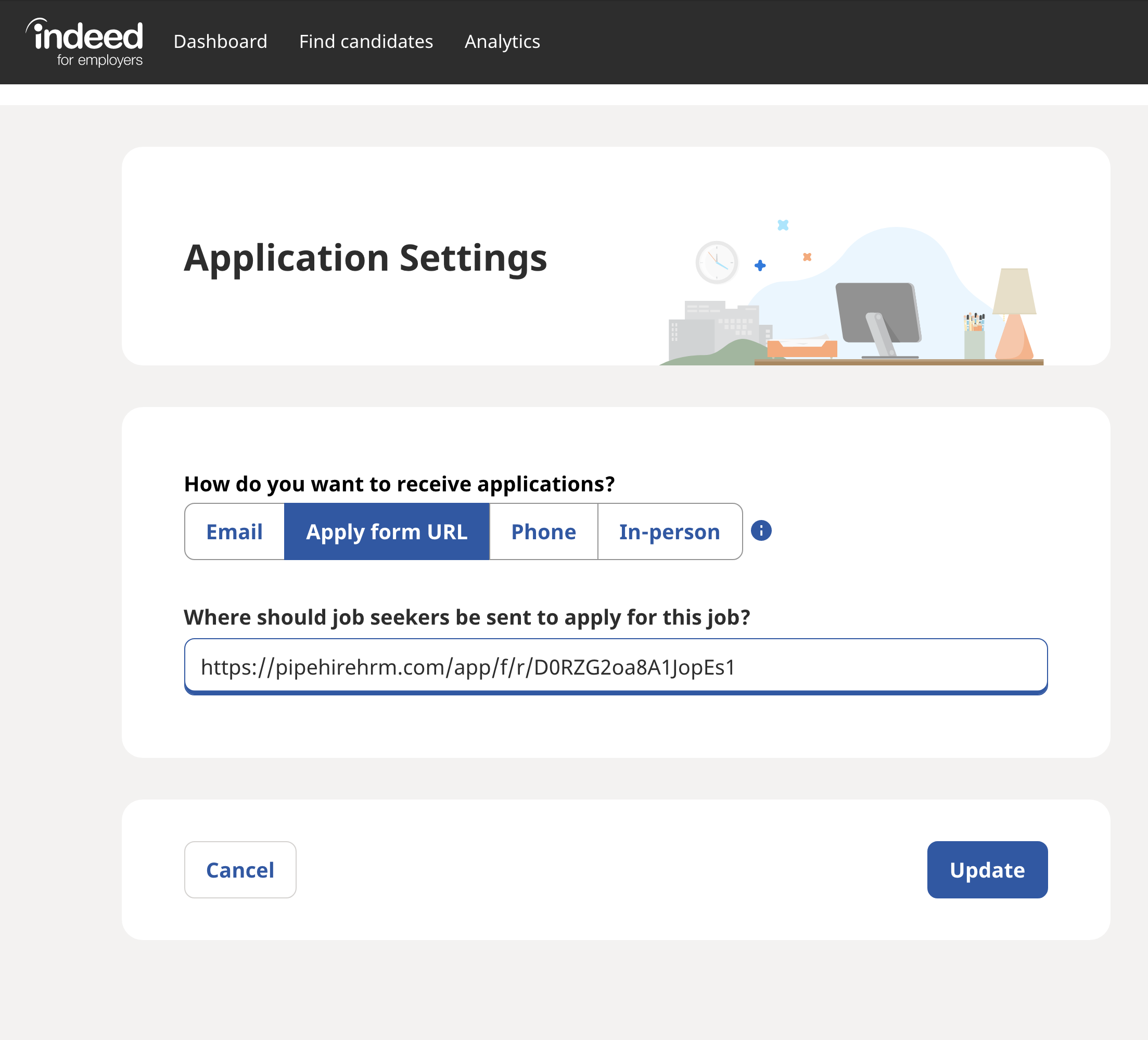Choose In-person as how to receive applications
Image resolution: width=1148 pixels, height=1040 pixels.
pos(670,531)
